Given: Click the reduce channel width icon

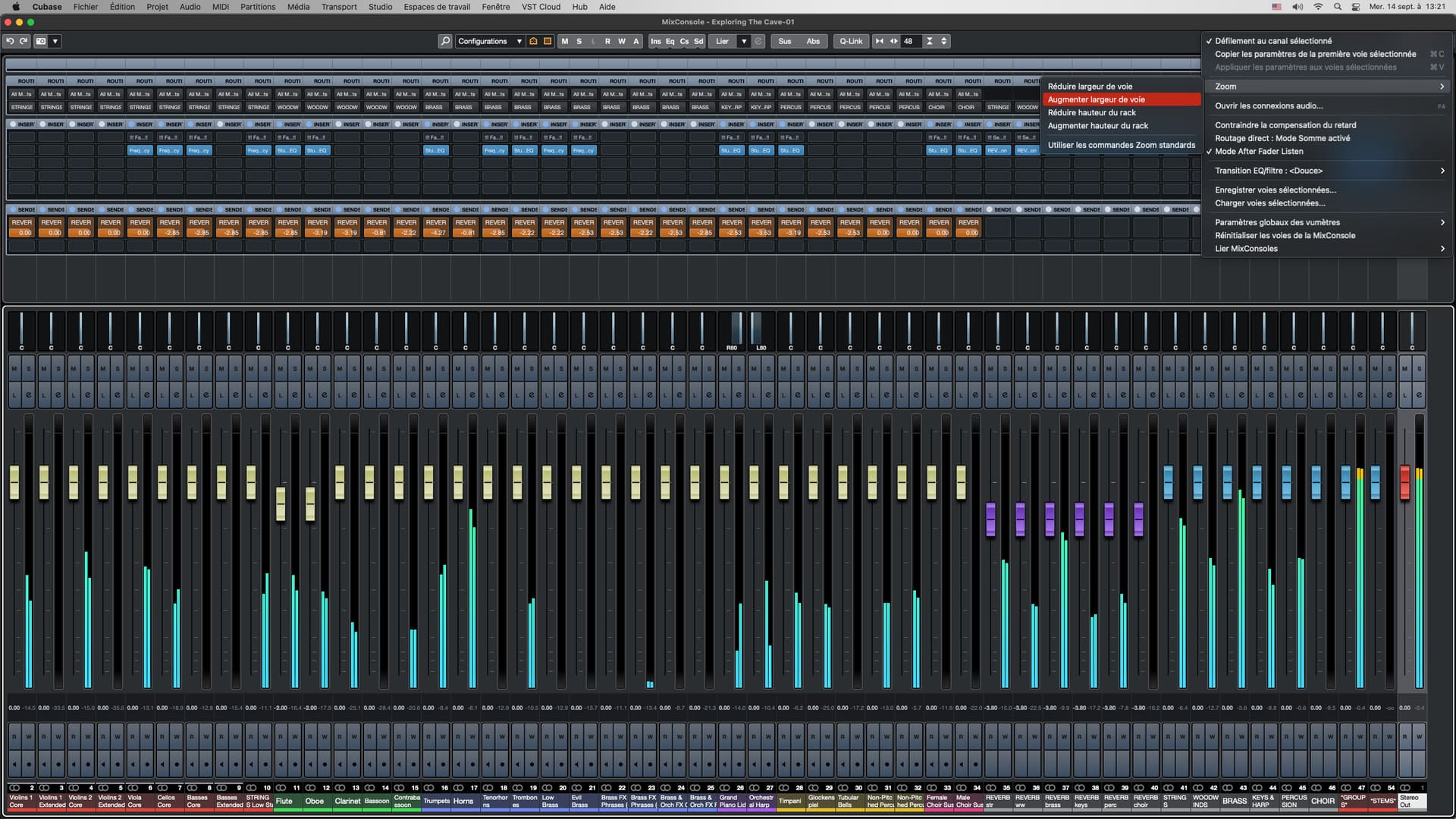Looking at the screenshot, I should click(x=879, y=41).
